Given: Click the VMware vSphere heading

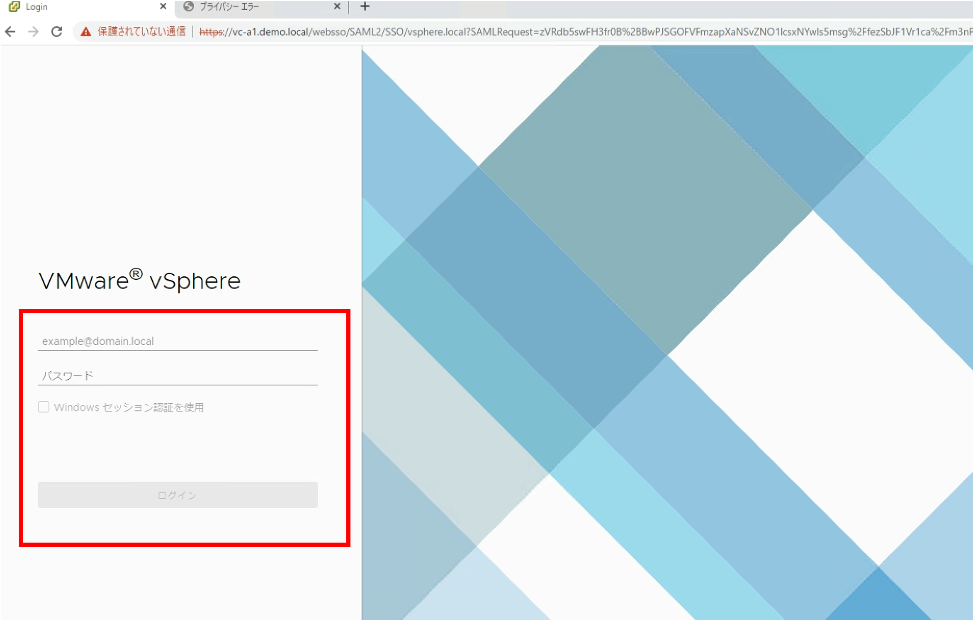Looking at the screenshot, I should point(140,280).
